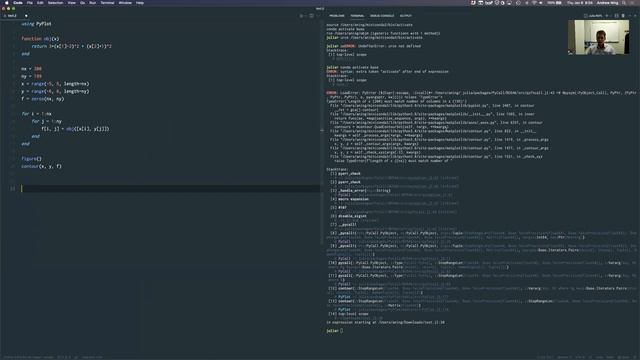Image resolution: width=640 pixels, height=360 pixels.
Task: Switch to the Terminal panel tab
Action: (357, 16)
